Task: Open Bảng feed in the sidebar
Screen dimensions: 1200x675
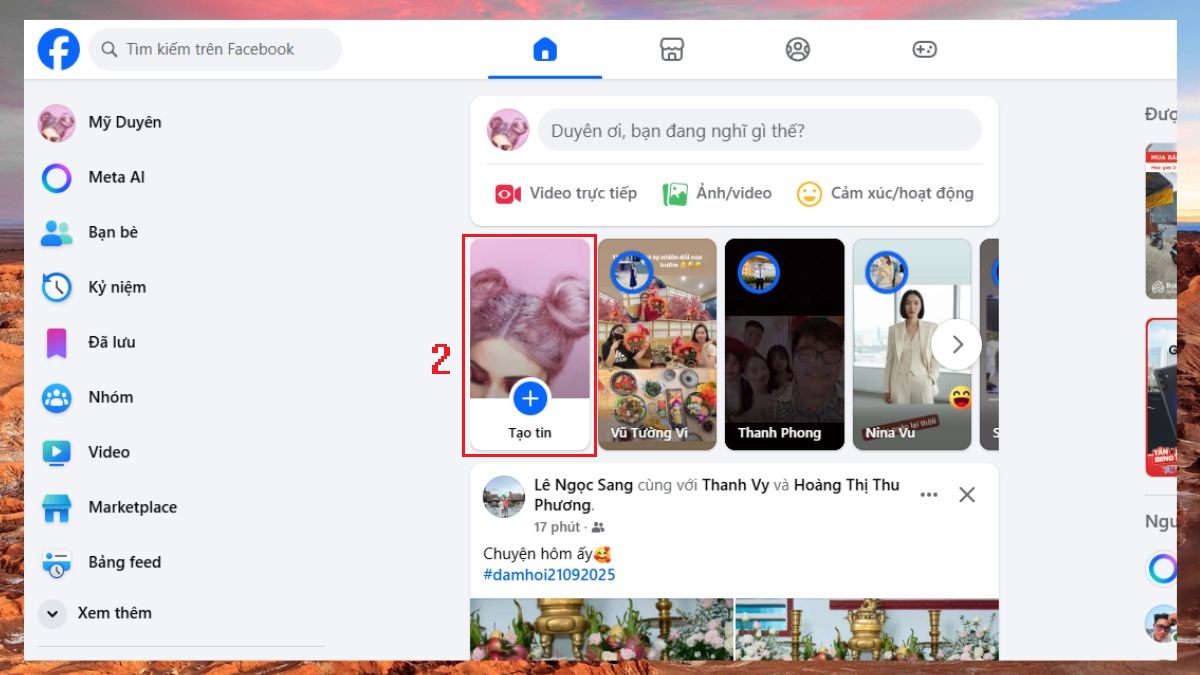Action: pyautogui.click(x=121, y=562)
